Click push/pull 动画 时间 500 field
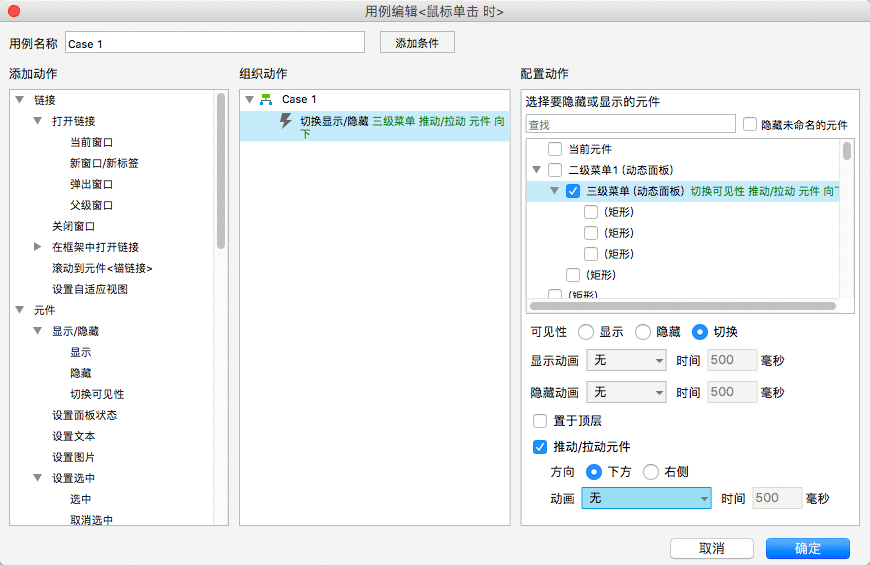The height and width of the screenshot is (565, 870). (x=777, y=498)
